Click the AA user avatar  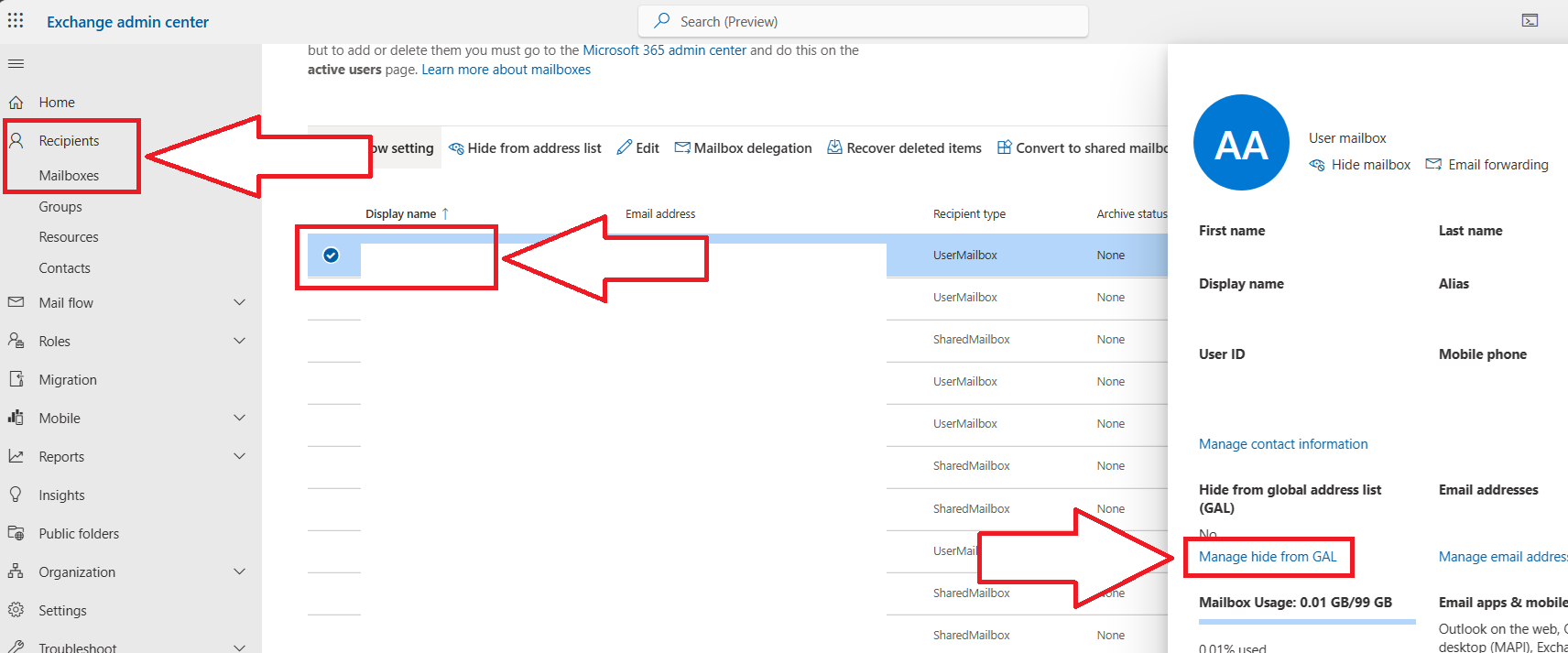[1241, 143]
